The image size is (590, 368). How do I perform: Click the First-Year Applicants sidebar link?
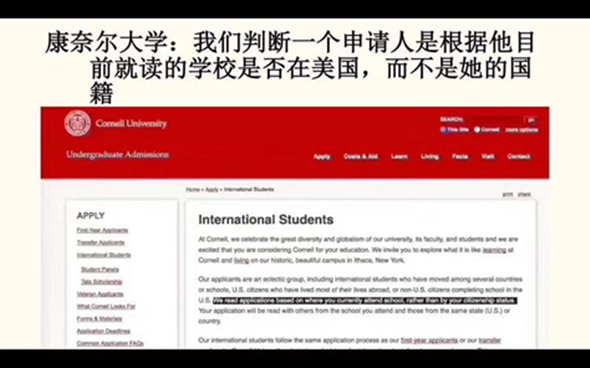click(102, 230)
